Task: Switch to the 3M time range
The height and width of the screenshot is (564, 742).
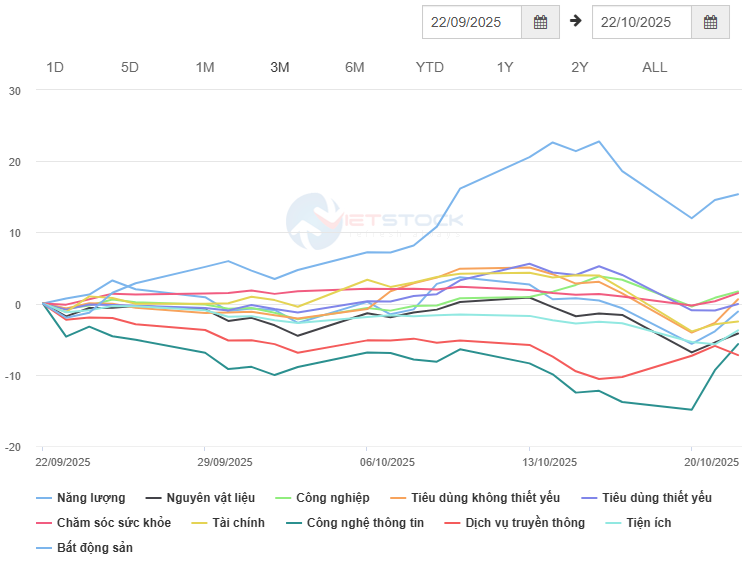Action: [x=280, y=67]
